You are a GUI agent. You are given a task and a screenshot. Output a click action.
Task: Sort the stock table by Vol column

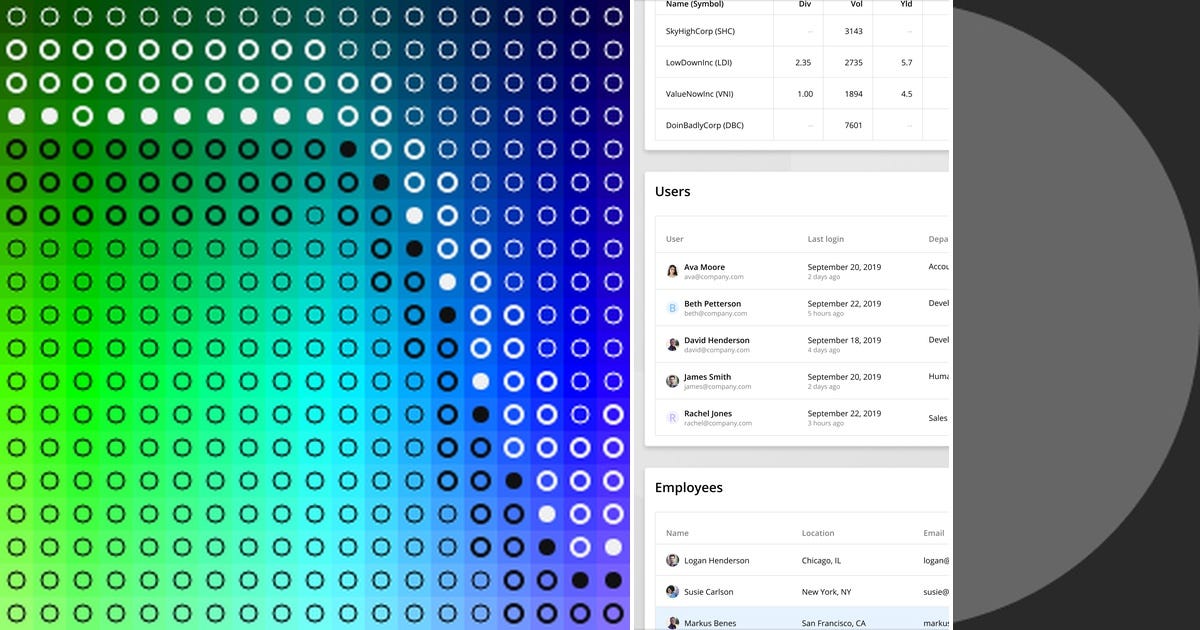pyautogui.click(x=855, y=4)
